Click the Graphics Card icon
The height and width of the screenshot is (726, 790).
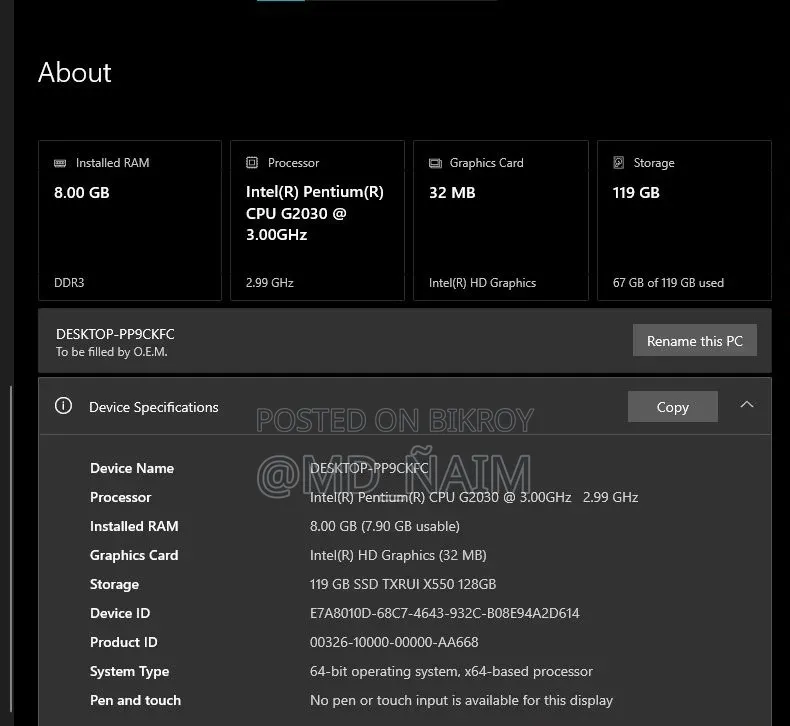(435, 163)
